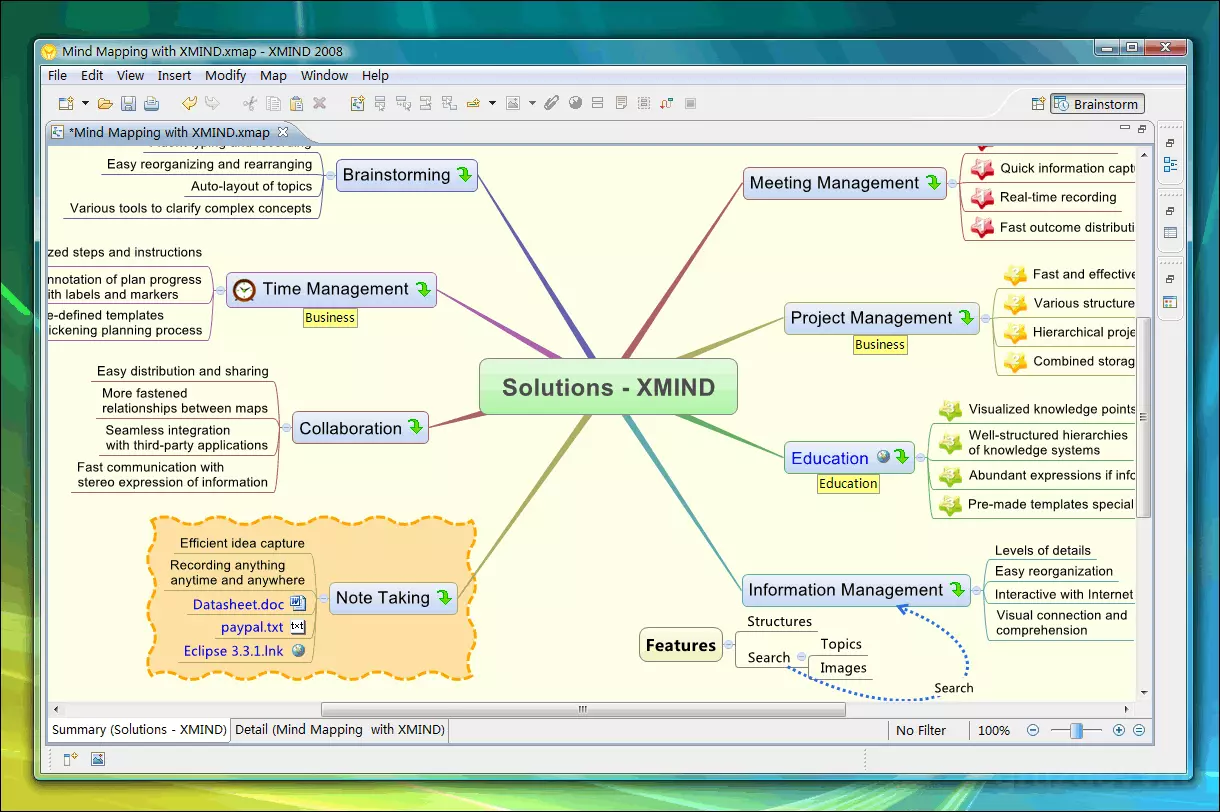Click the Open Perspective icon beside Brainstorm
The height and width of the screenshot is (812, 1220).
click(x=1038, y=104)
